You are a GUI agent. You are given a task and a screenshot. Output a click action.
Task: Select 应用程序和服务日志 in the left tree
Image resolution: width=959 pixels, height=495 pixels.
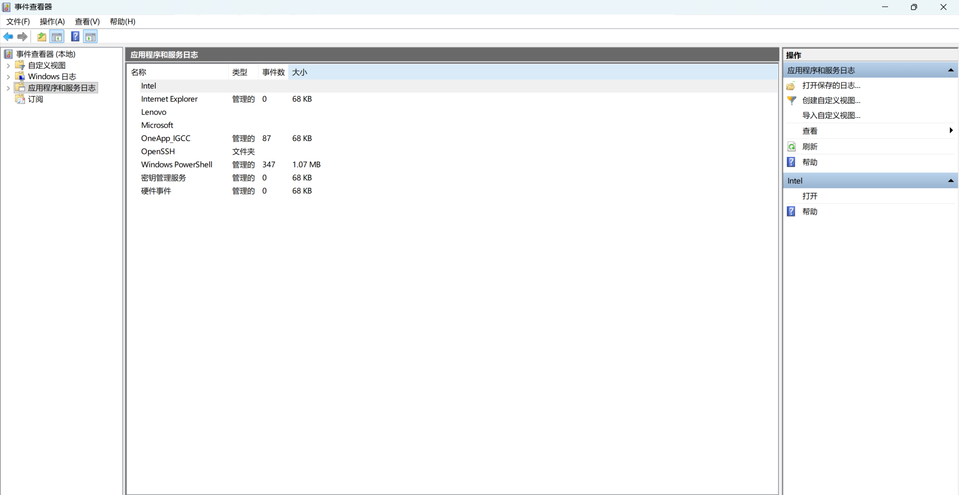point(62,87)
